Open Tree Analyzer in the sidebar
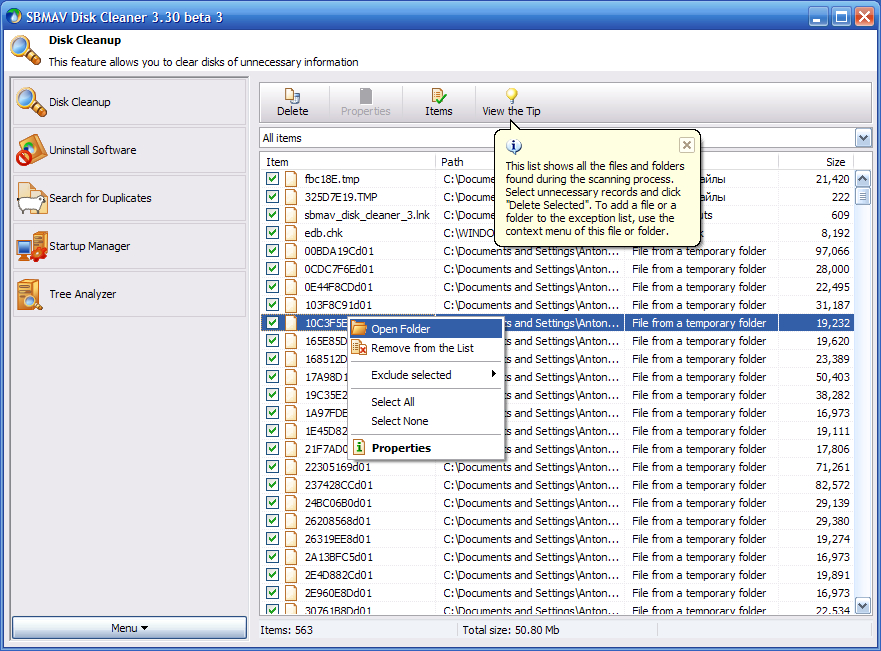The height and width of the screenshot is (651, 881). point(129,294)
